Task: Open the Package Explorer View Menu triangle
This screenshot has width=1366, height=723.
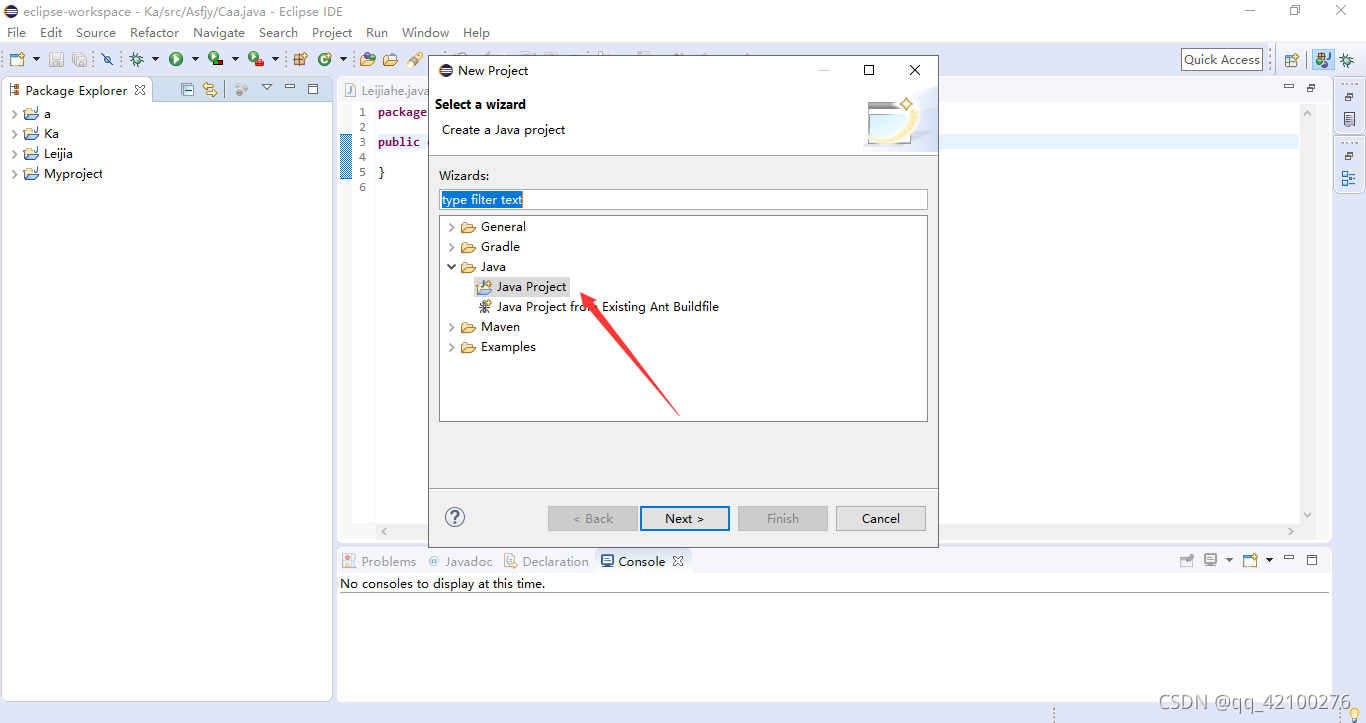Action: pos(267,88)
